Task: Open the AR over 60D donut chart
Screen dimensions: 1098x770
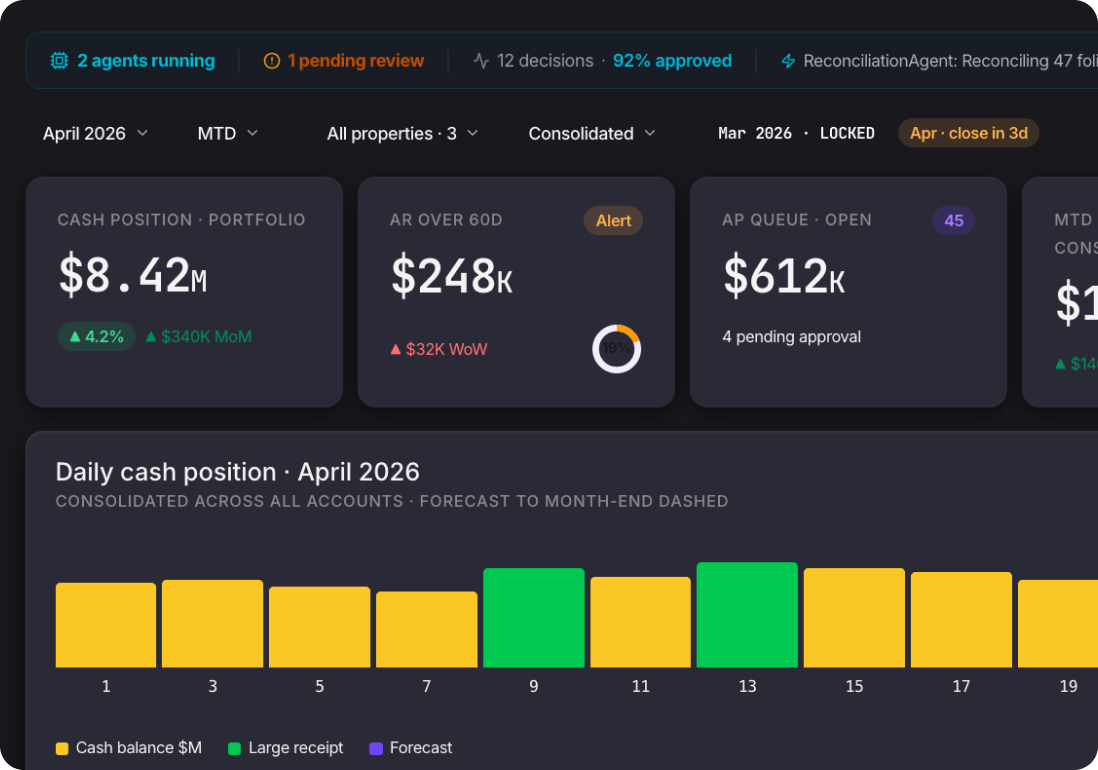Action: (x=616, y=349)
